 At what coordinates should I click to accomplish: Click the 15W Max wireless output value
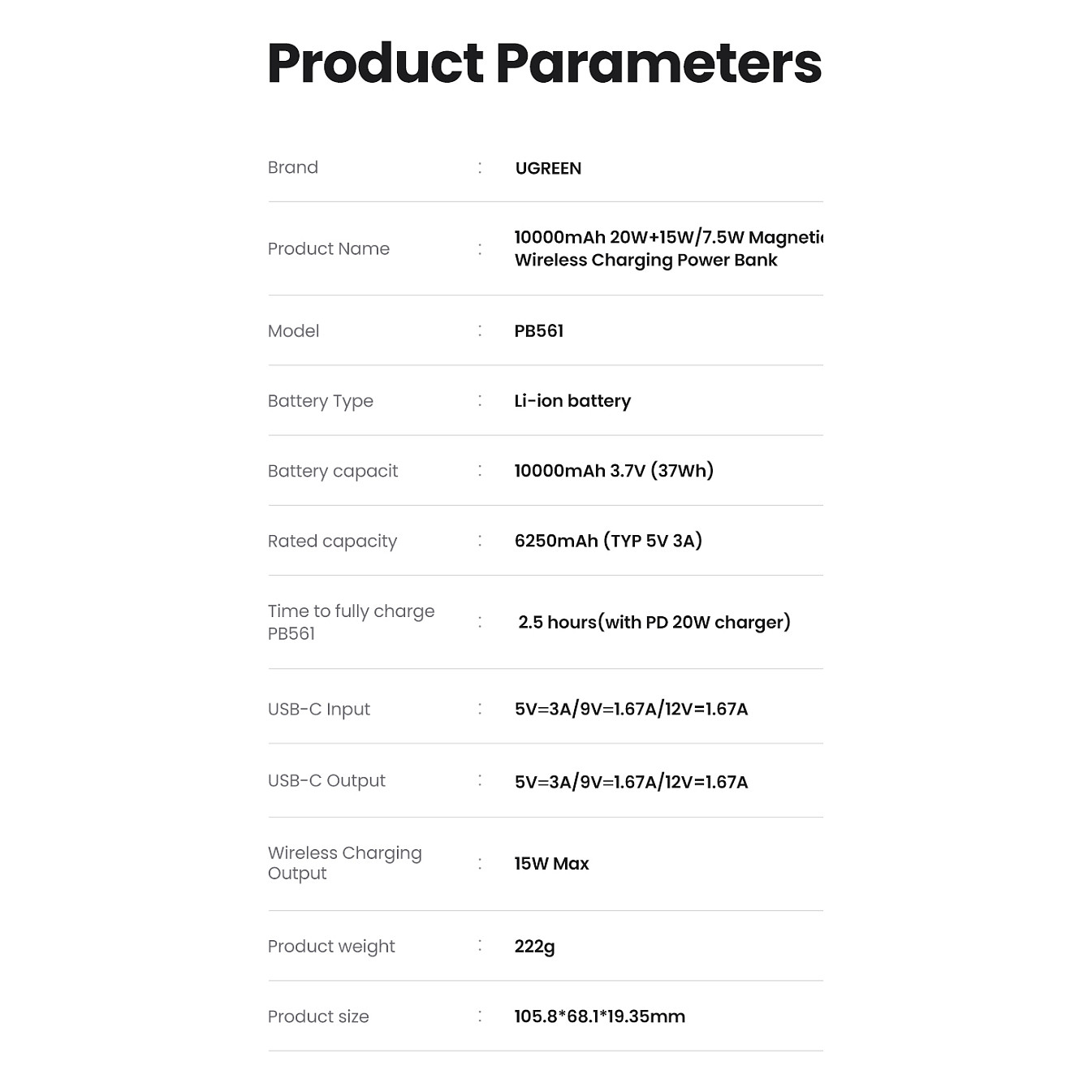click(x=551, y=864)
